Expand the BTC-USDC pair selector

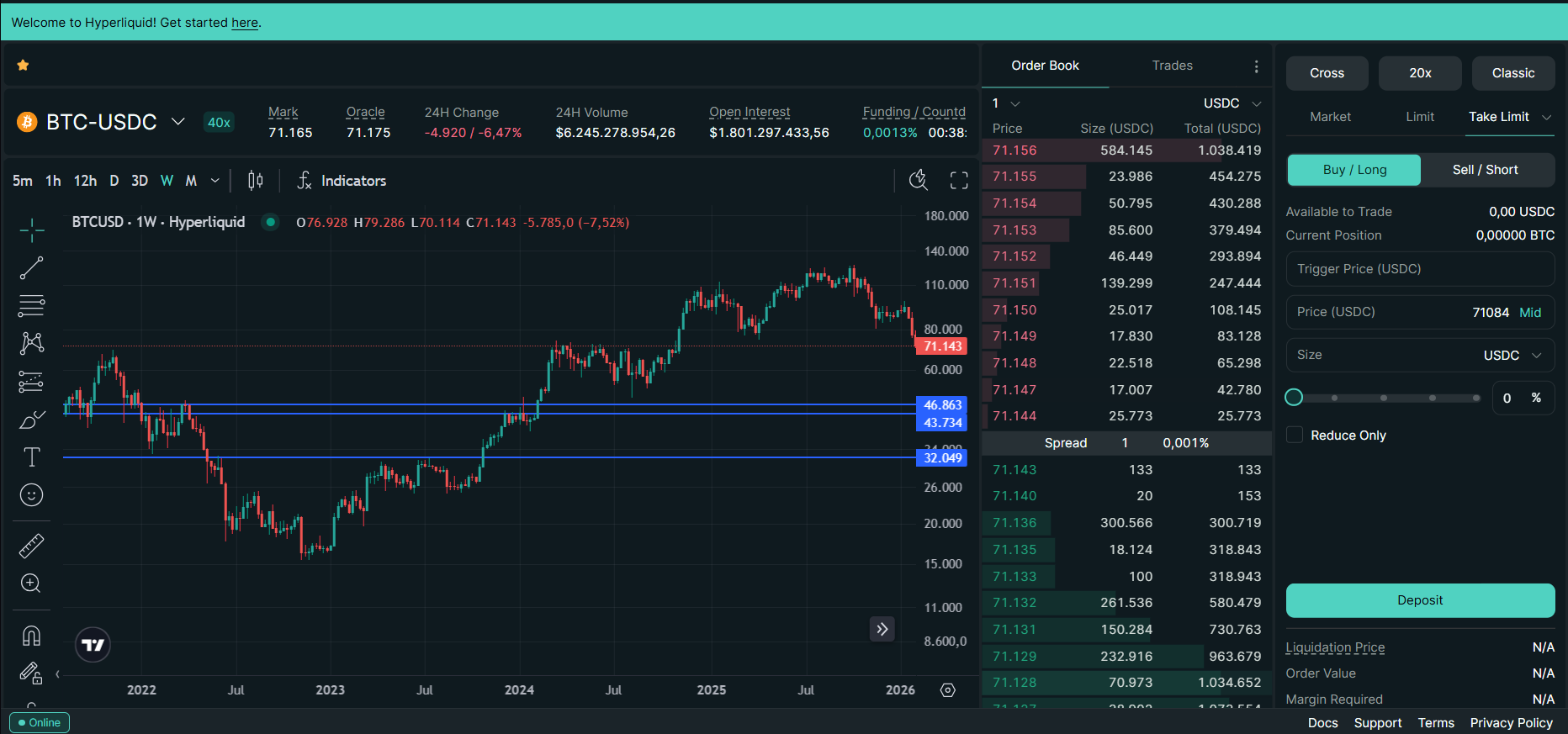(178, 122)
